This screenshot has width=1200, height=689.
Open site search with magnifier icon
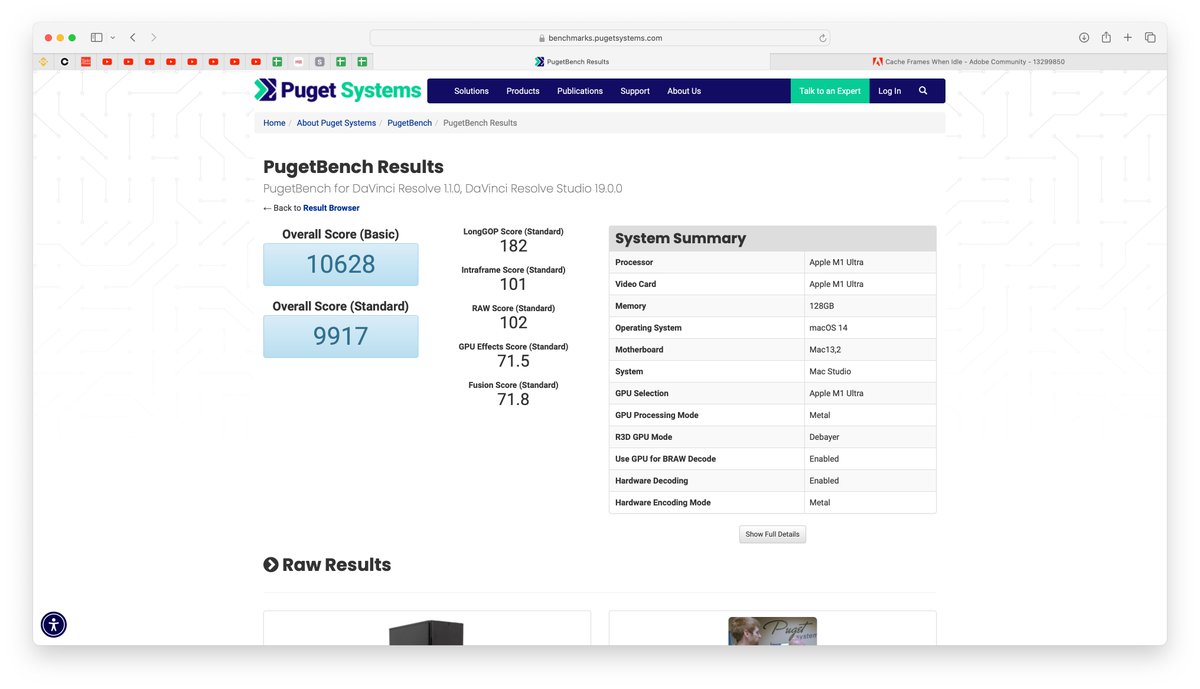click(x=923, y=91)
